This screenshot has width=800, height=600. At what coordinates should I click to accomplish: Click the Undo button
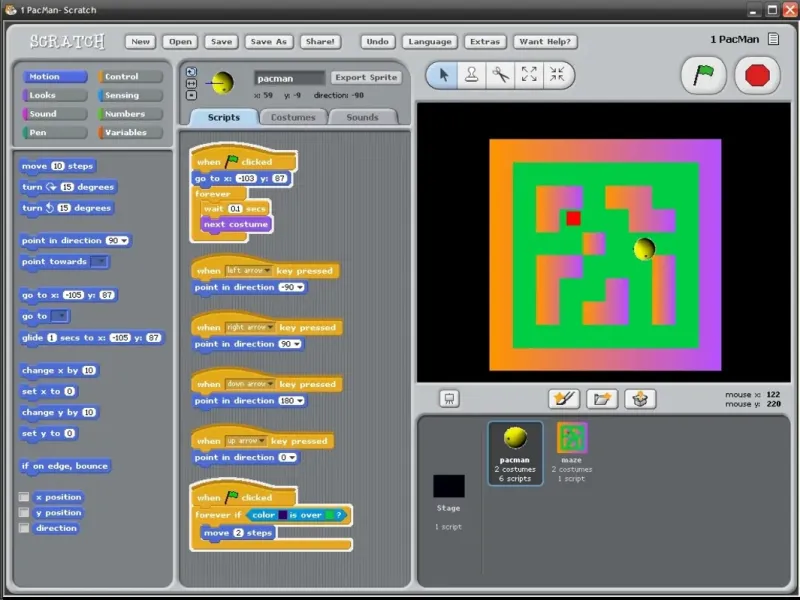(378, 42)
